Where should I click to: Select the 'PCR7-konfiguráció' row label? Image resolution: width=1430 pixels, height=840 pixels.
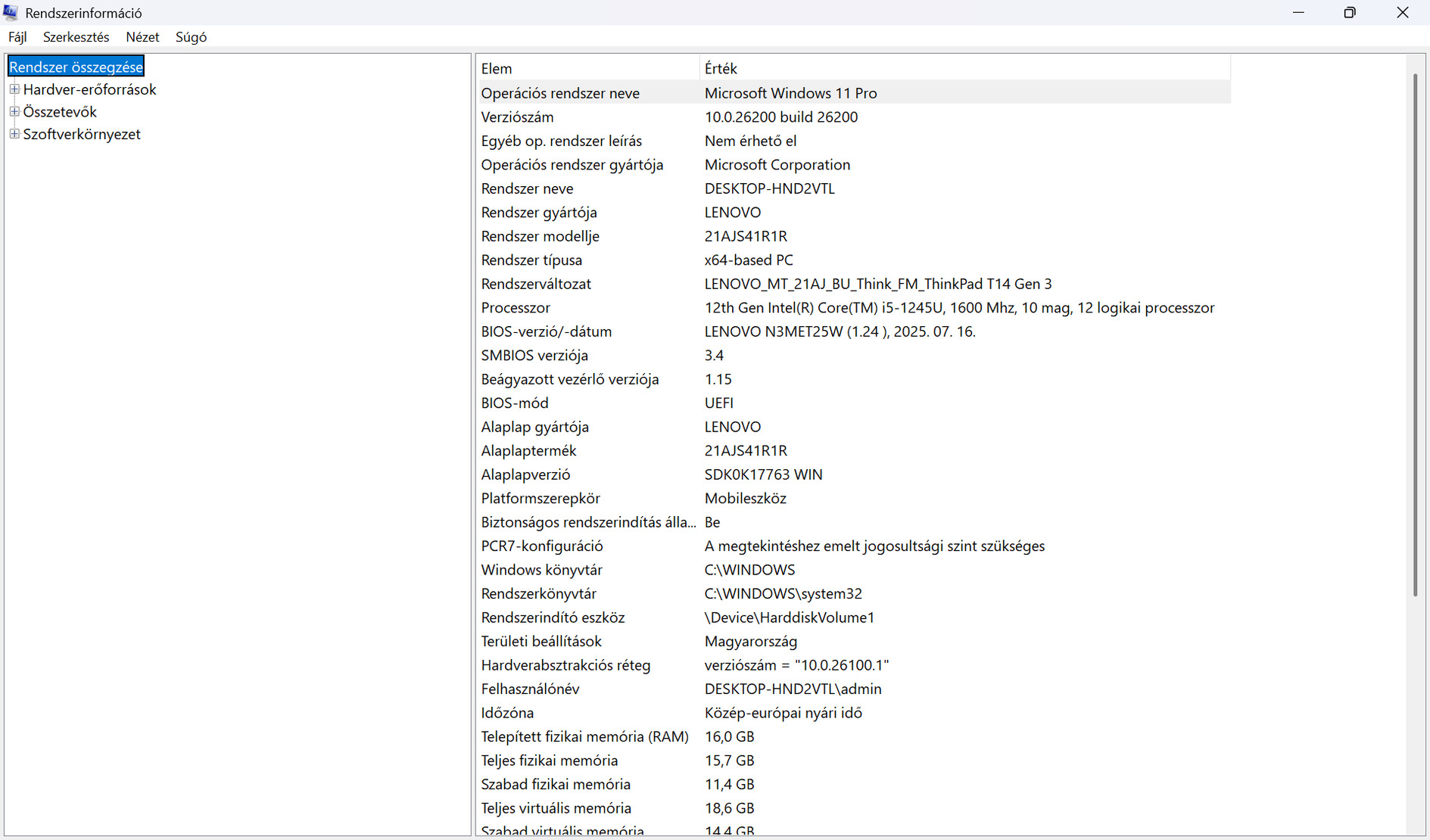pos(542,546)
